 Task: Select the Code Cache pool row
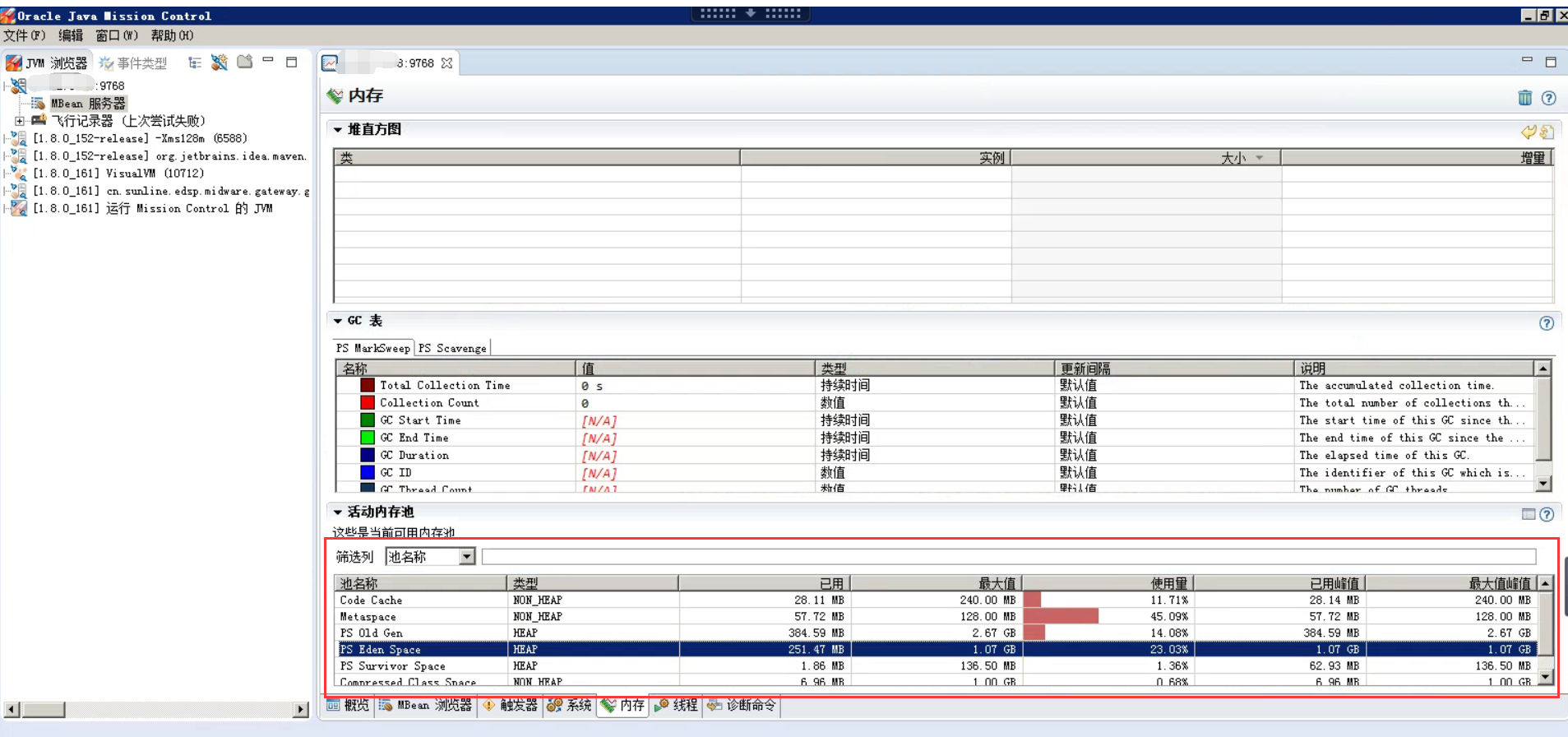936,600
